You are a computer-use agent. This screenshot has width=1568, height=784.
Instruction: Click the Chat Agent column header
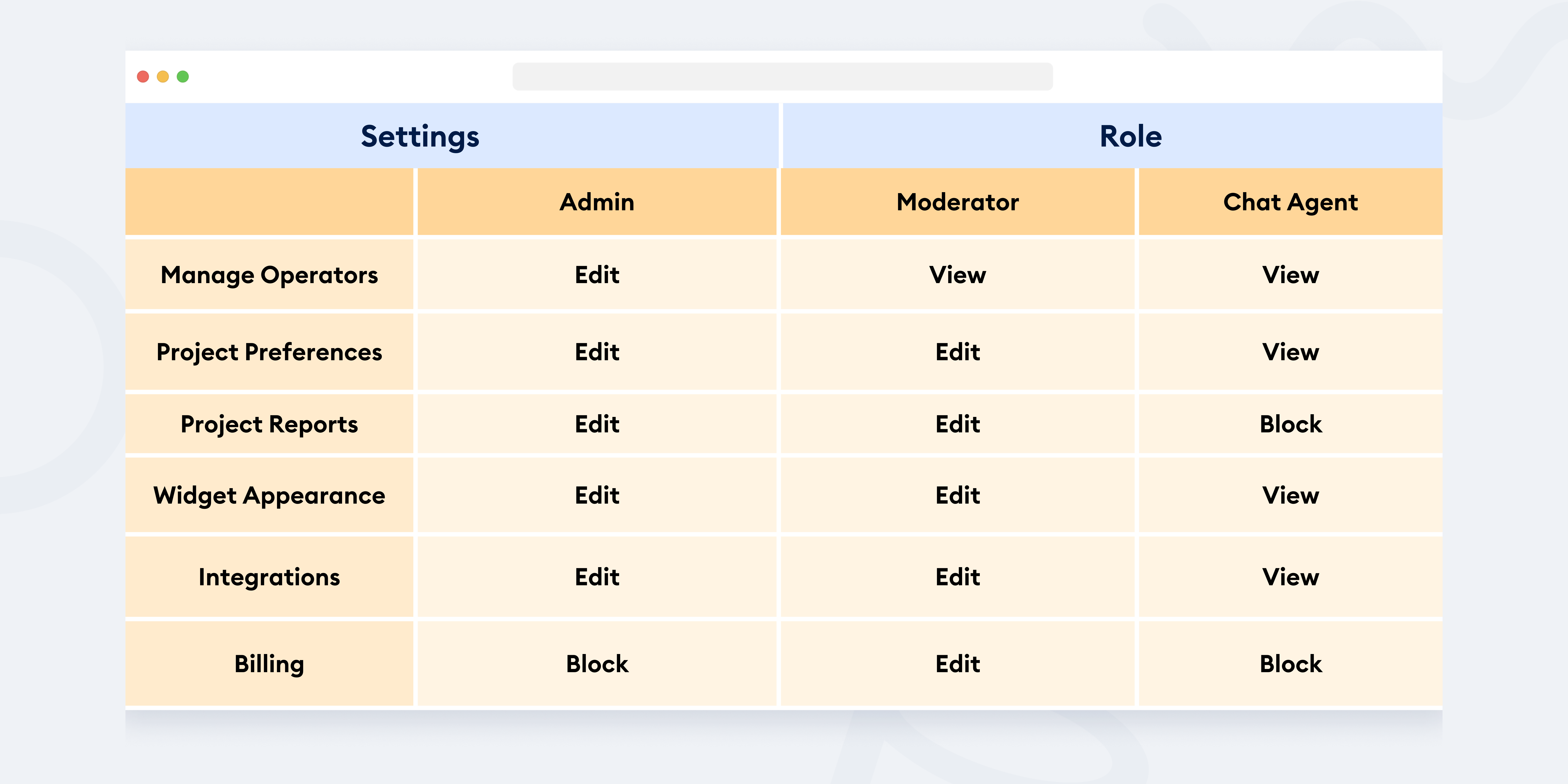point(1290,202)
